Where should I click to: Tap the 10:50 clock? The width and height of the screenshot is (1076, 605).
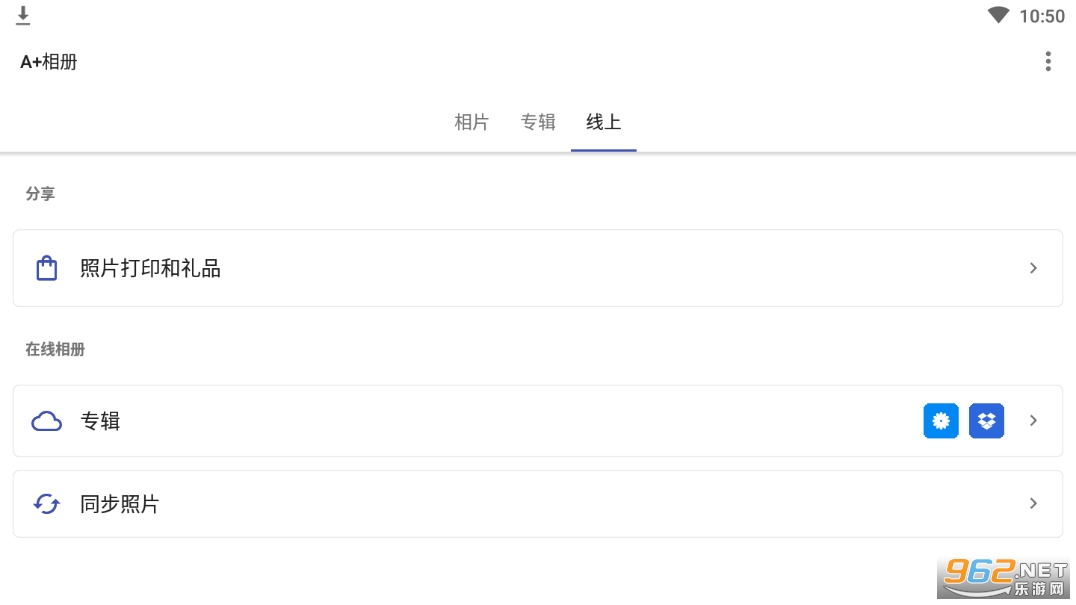[x=1041, y=16]
